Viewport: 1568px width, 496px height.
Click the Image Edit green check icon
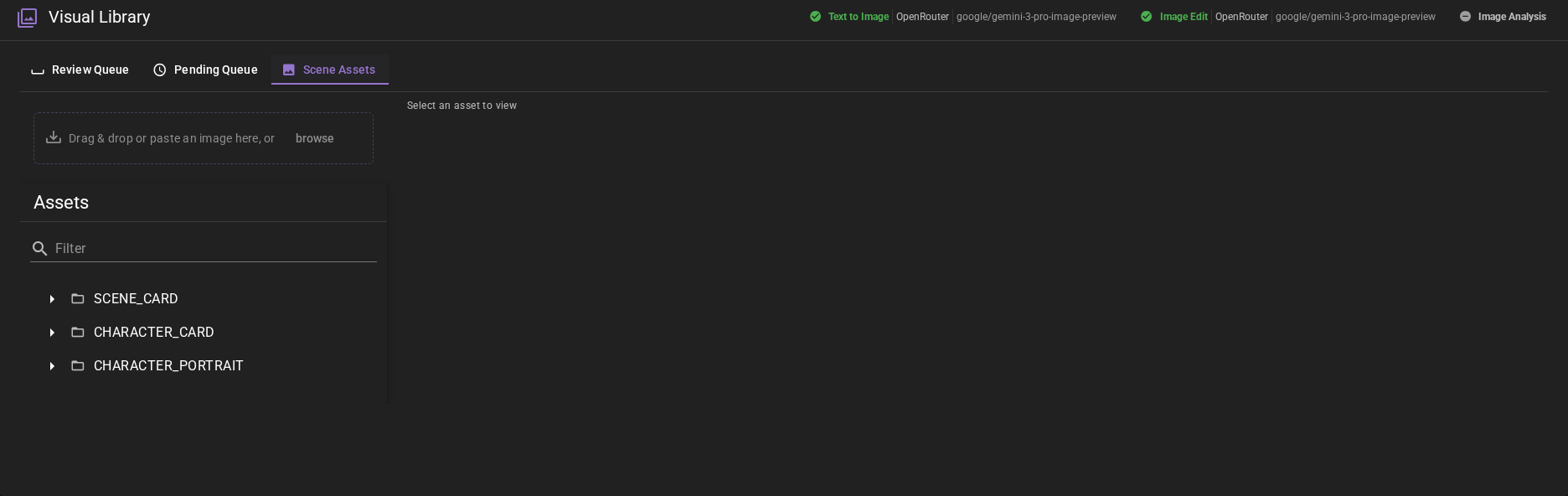click(1146, 17)
